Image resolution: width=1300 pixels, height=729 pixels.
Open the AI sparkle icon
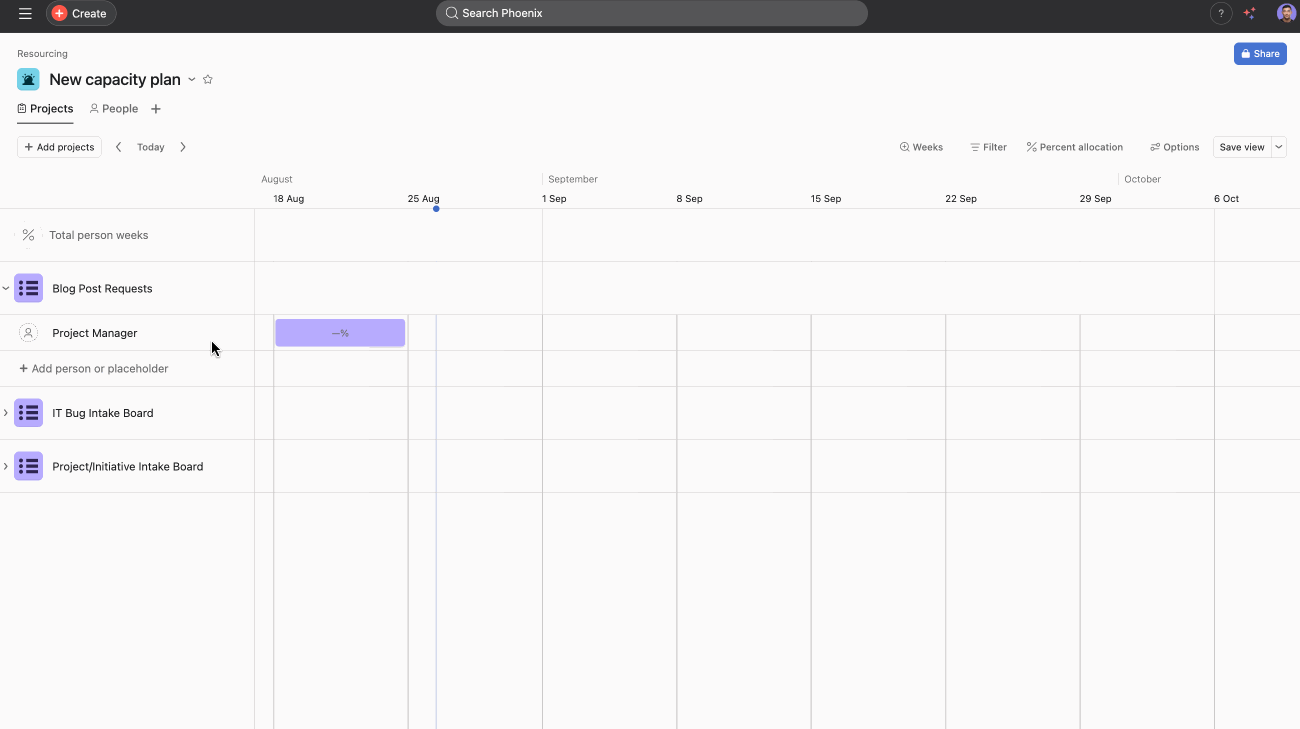(1249, 13)
